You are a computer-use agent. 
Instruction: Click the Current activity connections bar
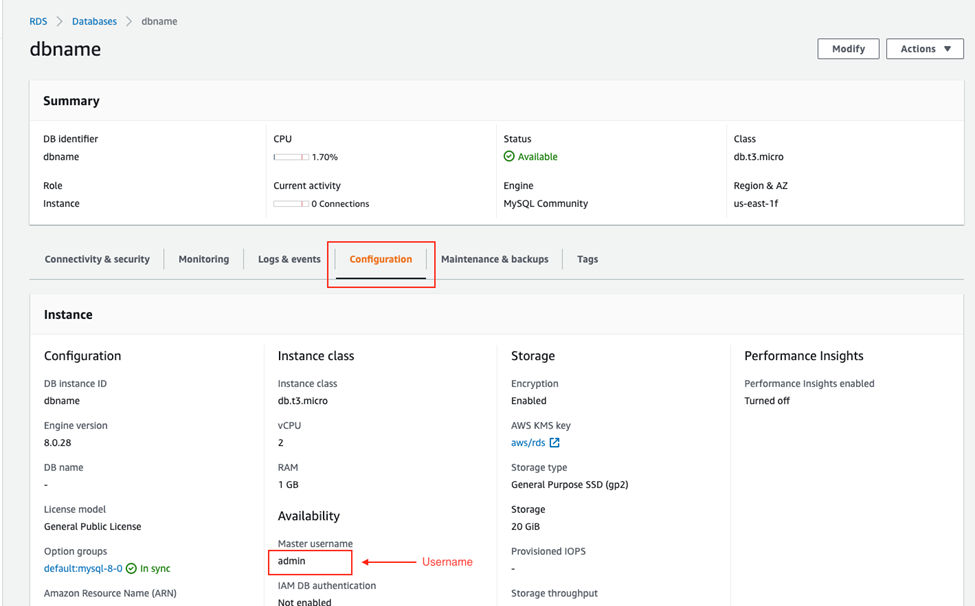coord(291,204)
